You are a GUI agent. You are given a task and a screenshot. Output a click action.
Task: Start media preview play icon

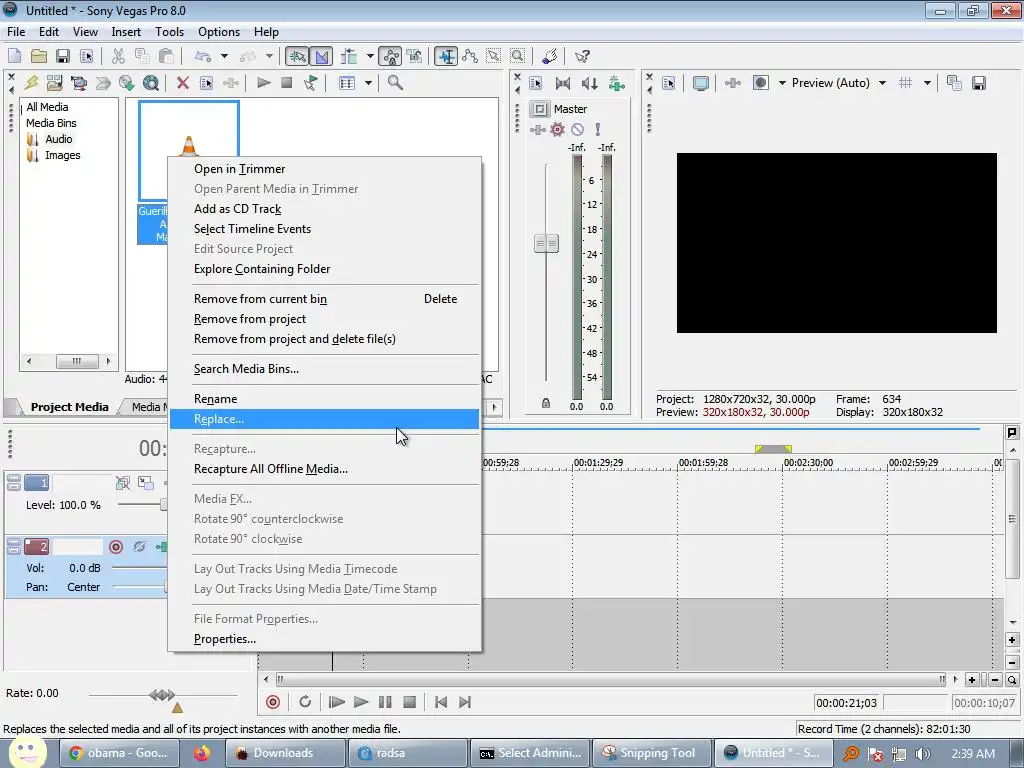point(264,83)
